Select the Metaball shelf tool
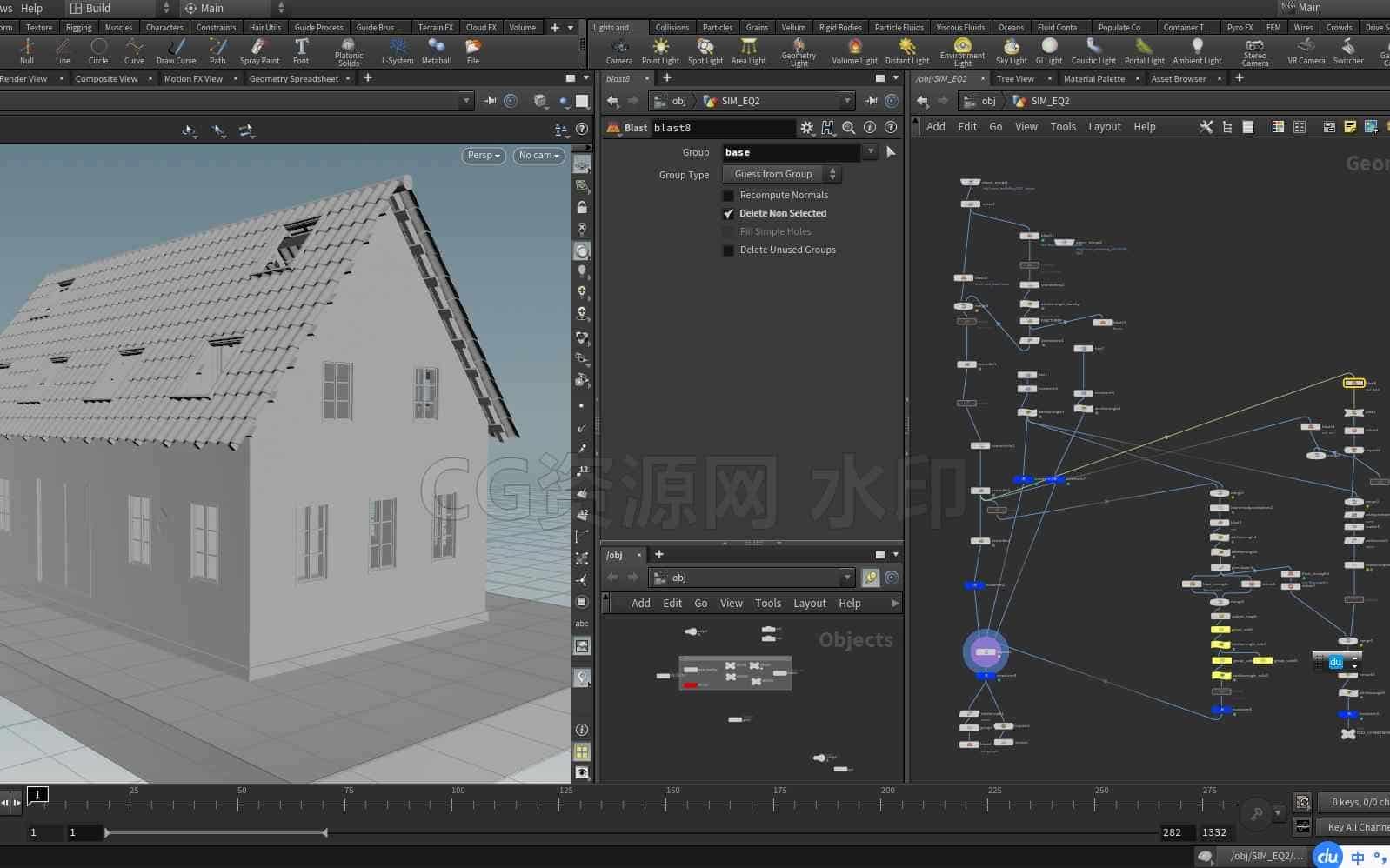 (437, 51)
